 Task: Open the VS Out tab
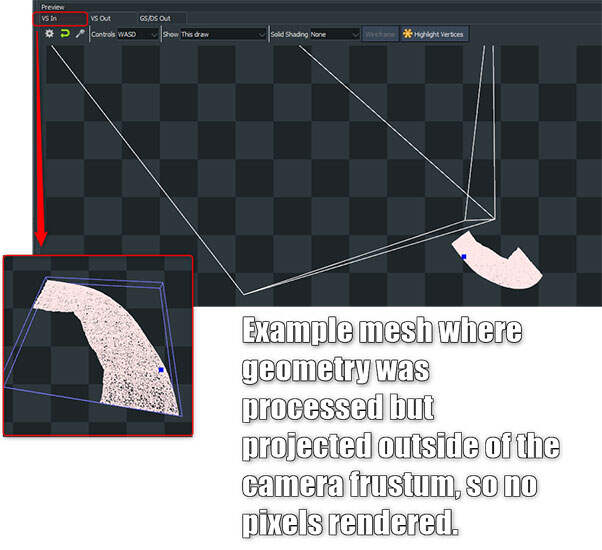click(101, 18)
